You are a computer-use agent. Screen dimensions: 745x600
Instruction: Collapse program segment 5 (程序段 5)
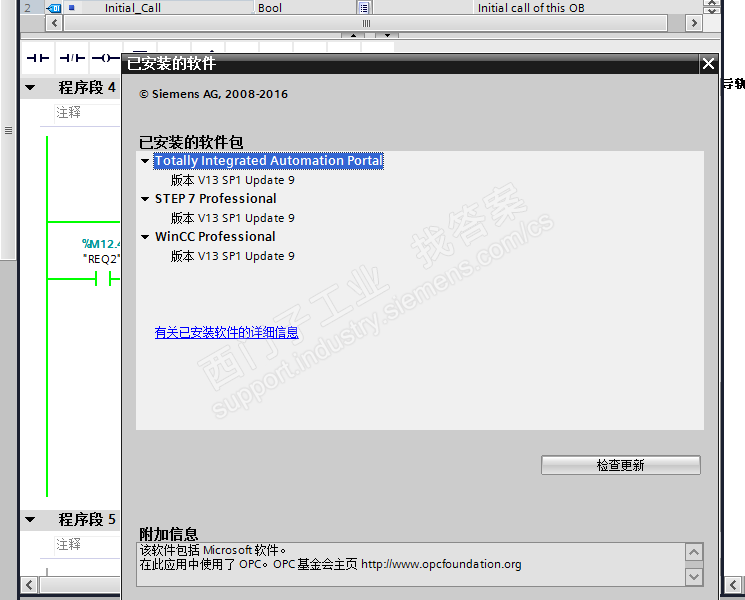[x=30, y=519]
